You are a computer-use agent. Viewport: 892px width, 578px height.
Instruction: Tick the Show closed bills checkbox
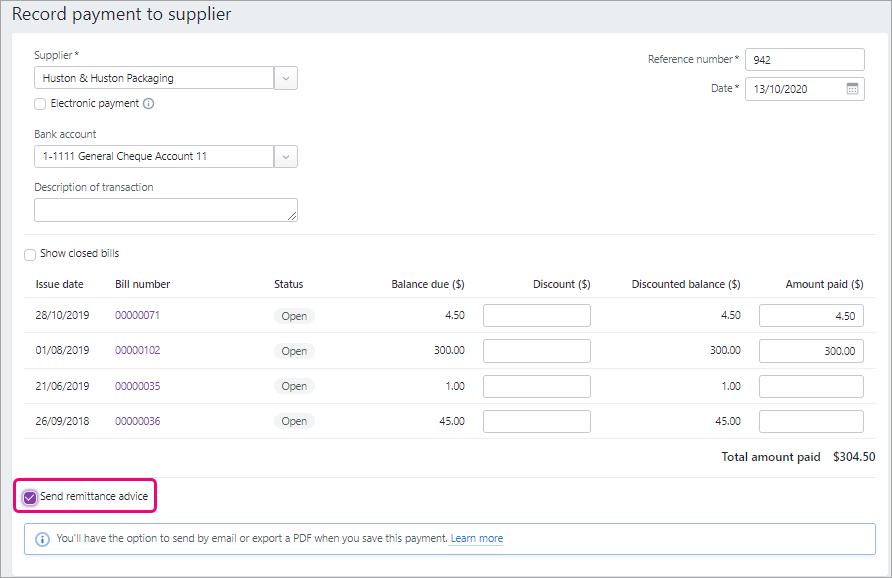pos(30,254)
